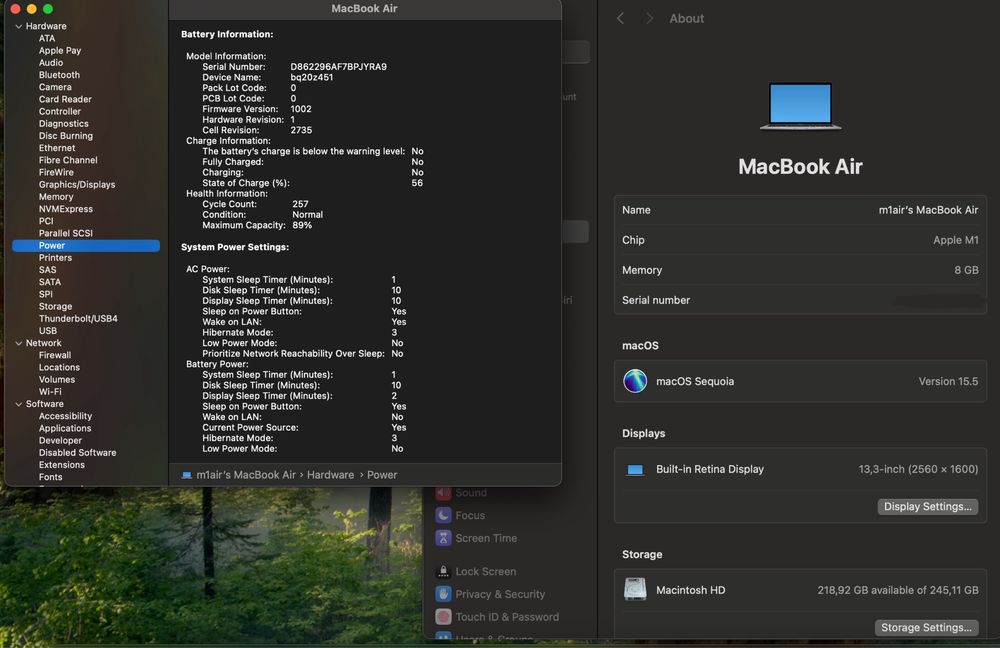
Task: Click the Screen Time hourglass icon
Action: pyautogui.click(x=443, y=538)
